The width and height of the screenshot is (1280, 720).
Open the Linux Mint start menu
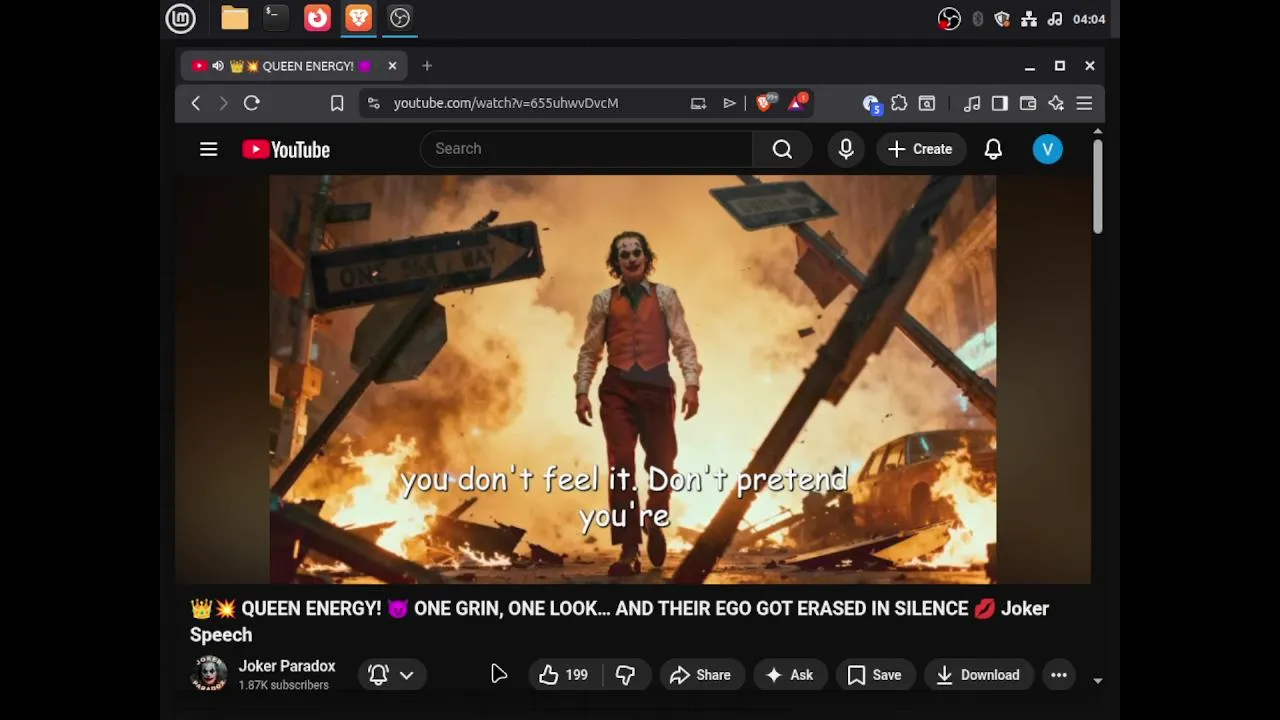(x=180, y=18)
